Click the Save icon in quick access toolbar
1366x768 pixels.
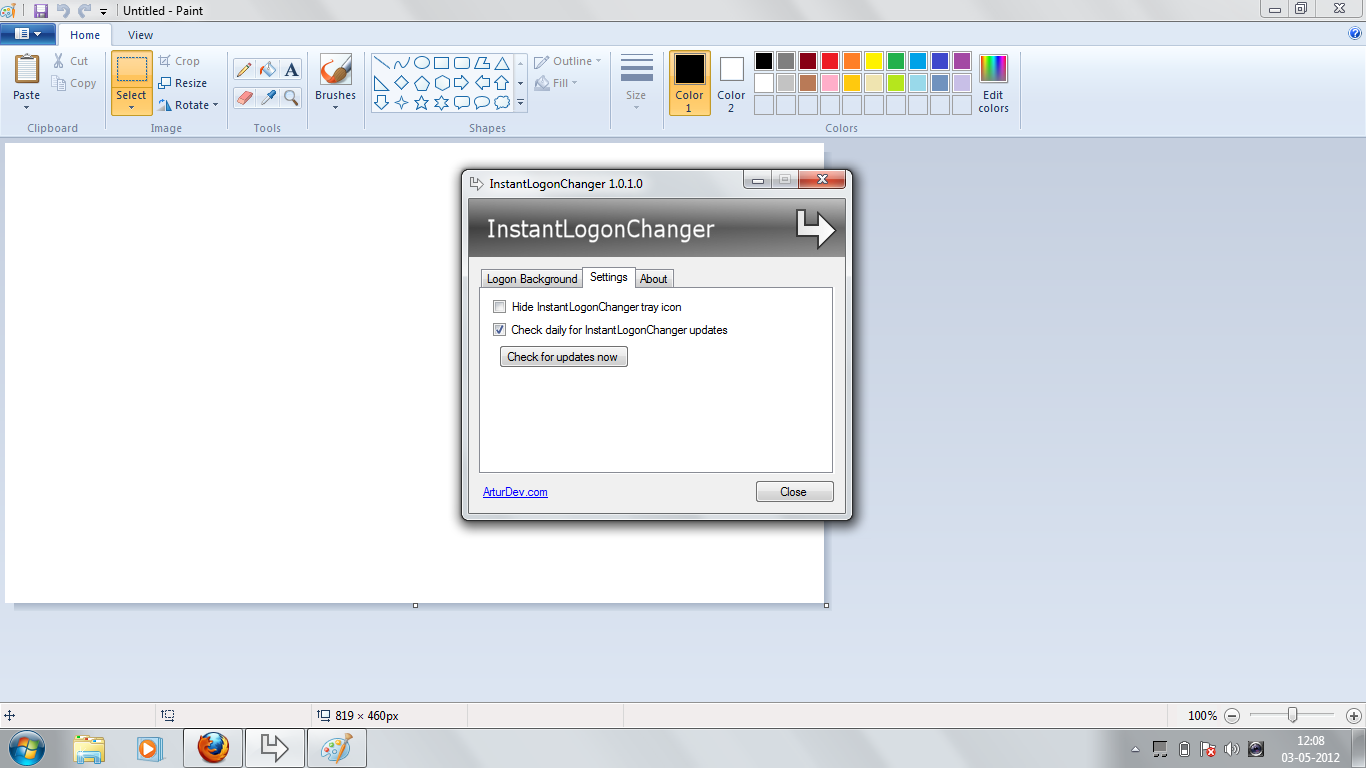tap(41, 10)
